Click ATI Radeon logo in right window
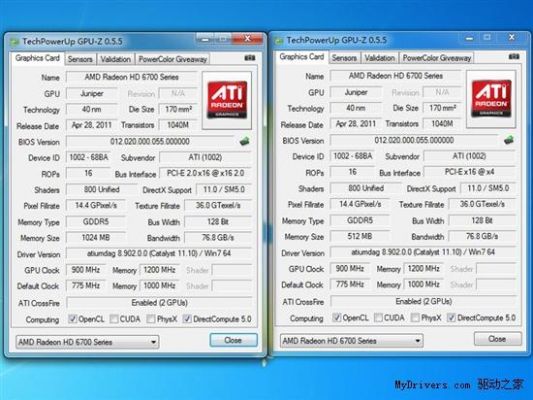 (491, 99)
